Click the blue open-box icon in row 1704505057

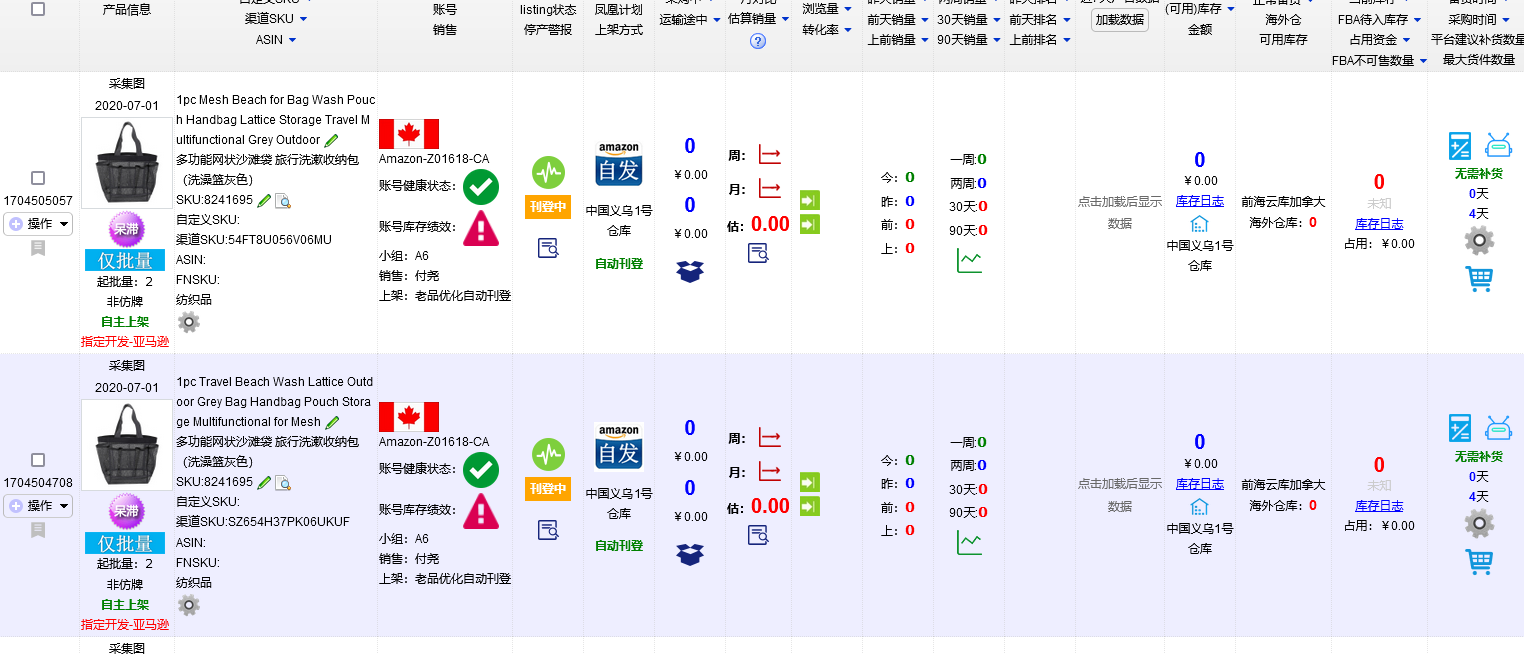coord(690,271)
